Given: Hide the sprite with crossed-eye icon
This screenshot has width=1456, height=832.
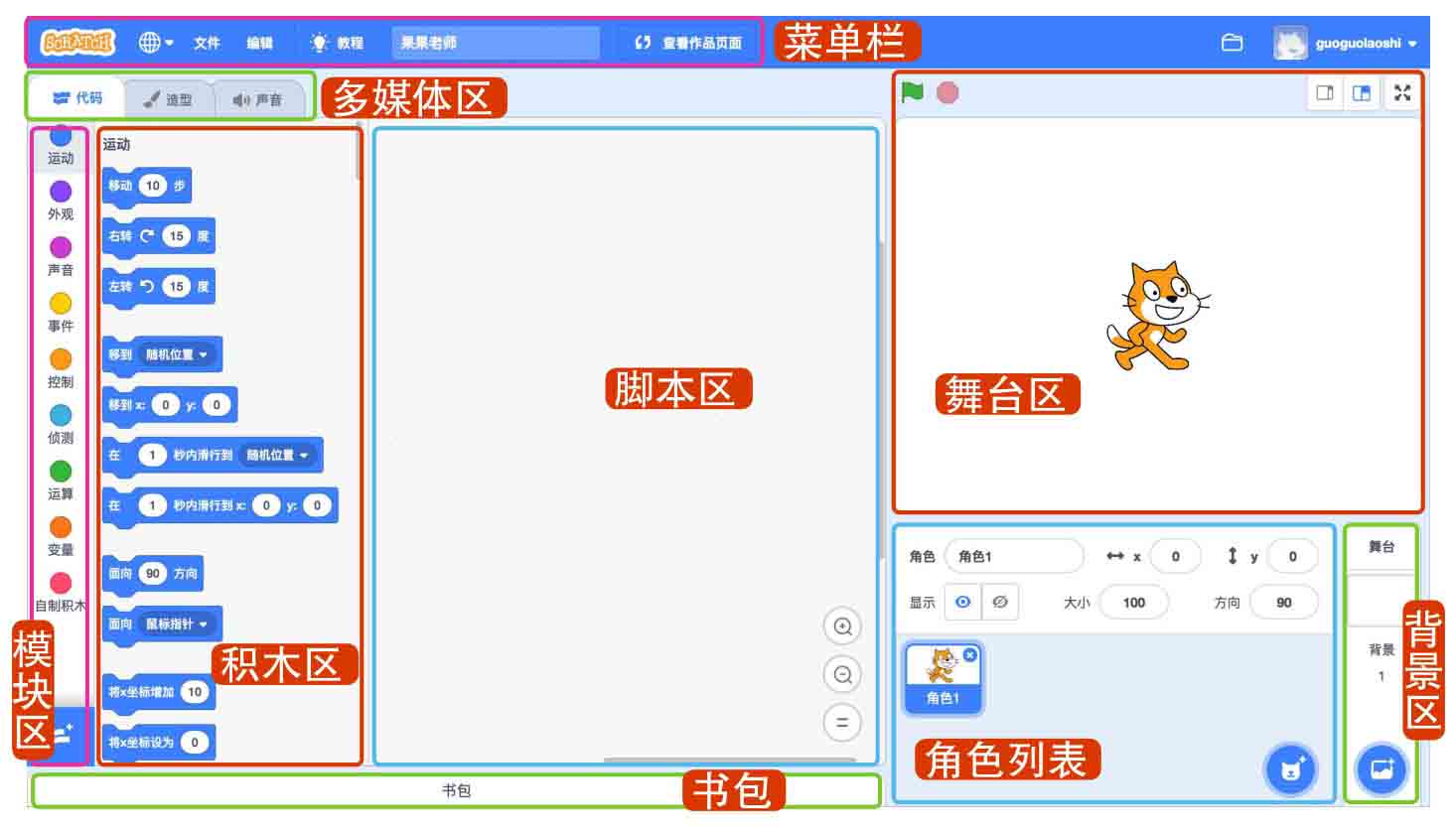Looking at the screenshot, I should [x=1000, y=602].
